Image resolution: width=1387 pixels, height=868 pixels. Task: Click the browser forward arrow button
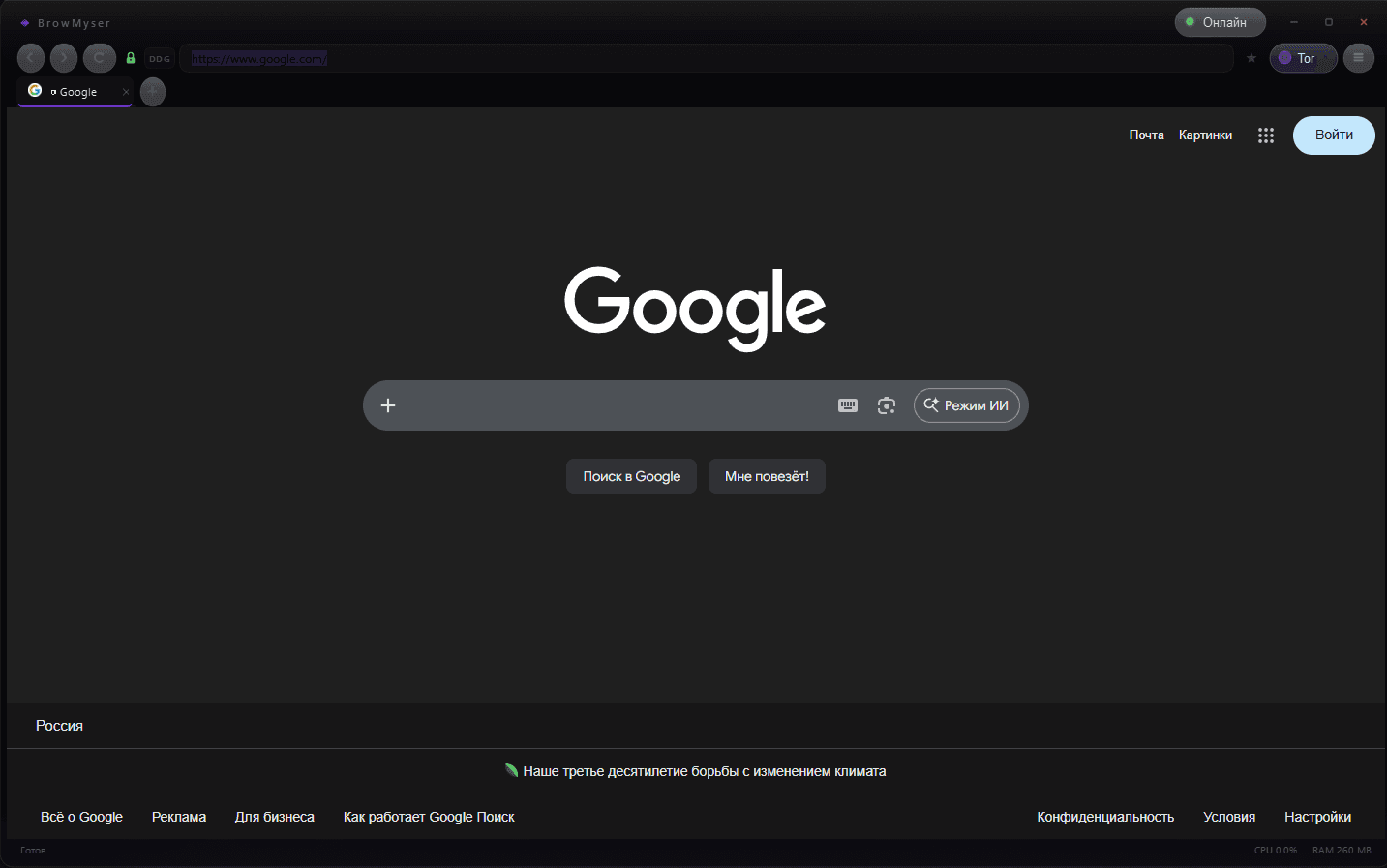pos(64,58)
